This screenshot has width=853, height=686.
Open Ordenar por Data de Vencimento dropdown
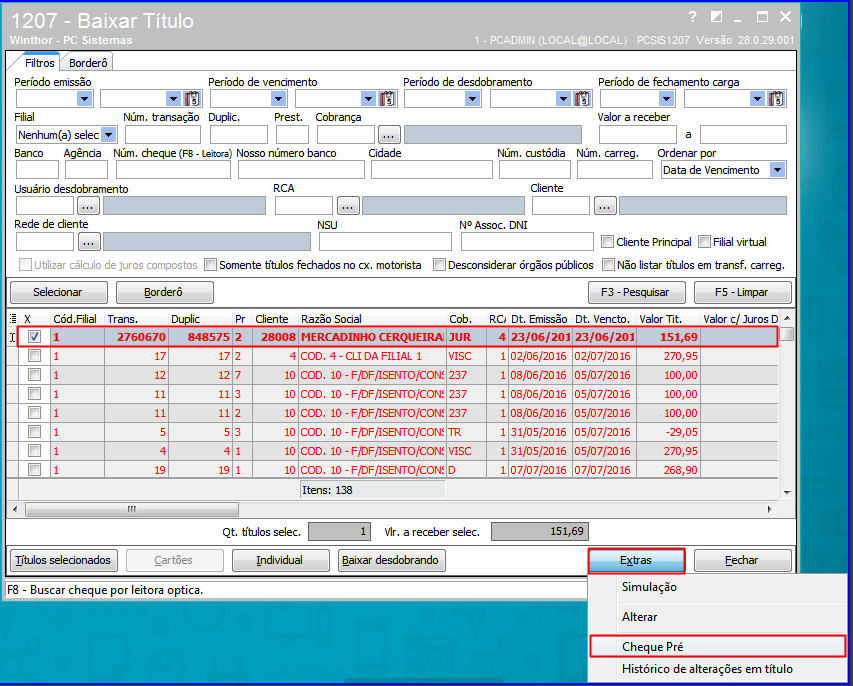click(778, 170)
